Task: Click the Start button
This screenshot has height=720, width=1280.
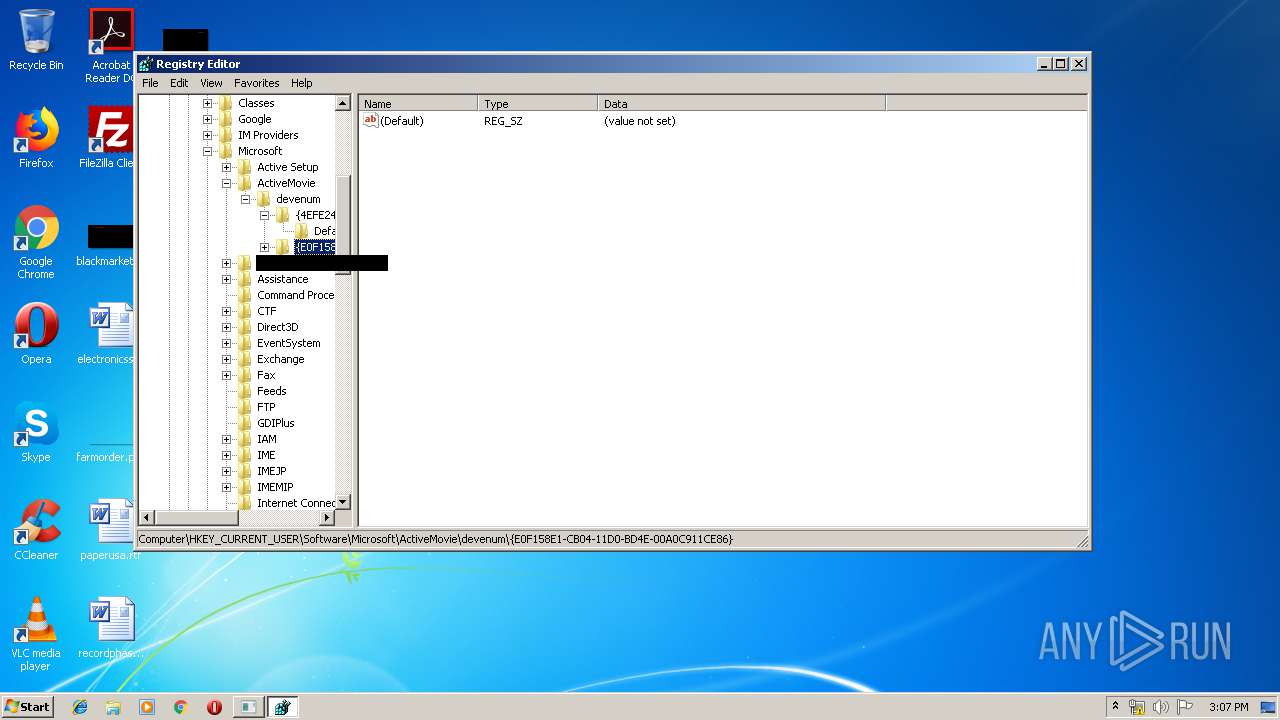Action: (28, 706)
